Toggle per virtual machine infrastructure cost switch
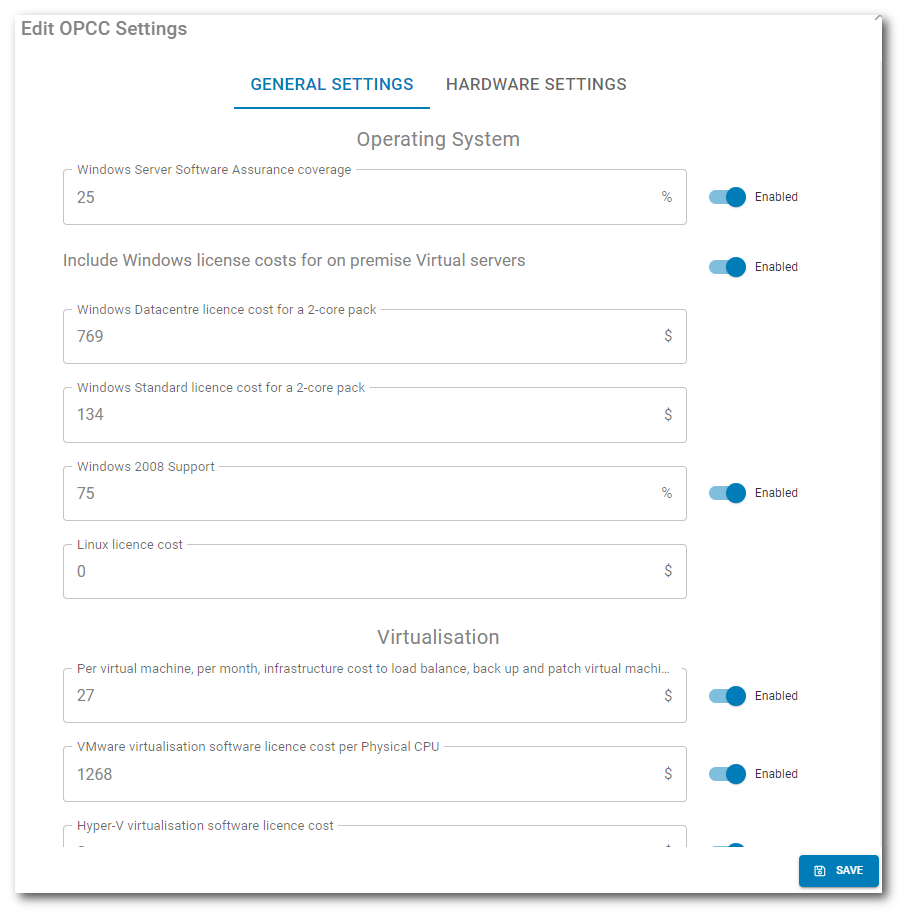The width and height of the screenshot is (907, 918). 728,696
